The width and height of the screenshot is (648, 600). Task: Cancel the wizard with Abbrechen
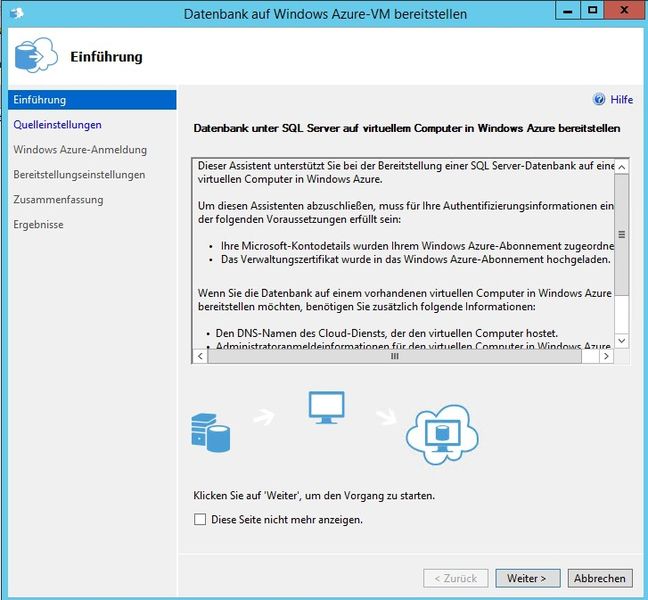(600, 578)
